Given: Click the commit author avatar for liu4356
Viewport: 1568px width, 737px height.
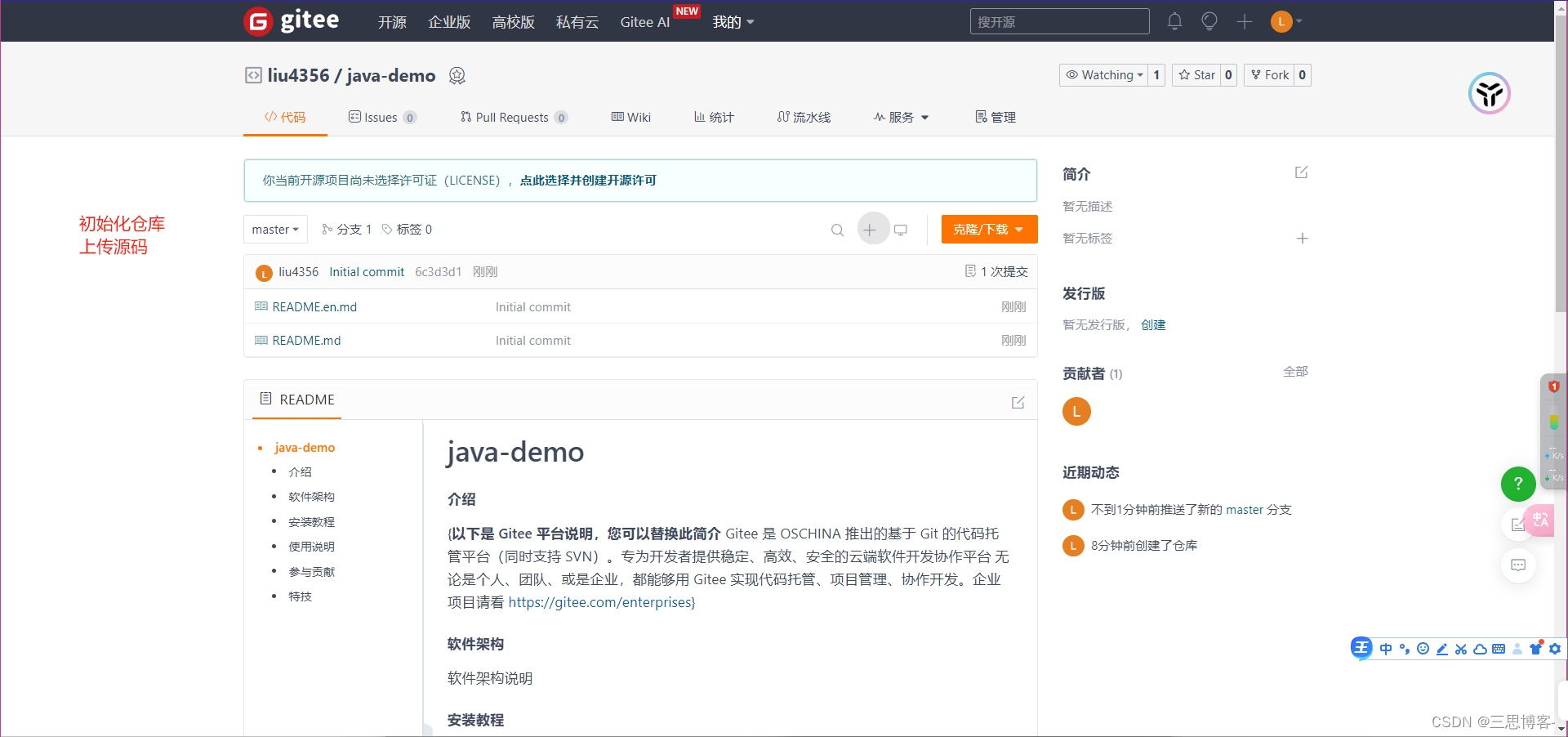Looking at the screenshot, I should coord(263,273).
